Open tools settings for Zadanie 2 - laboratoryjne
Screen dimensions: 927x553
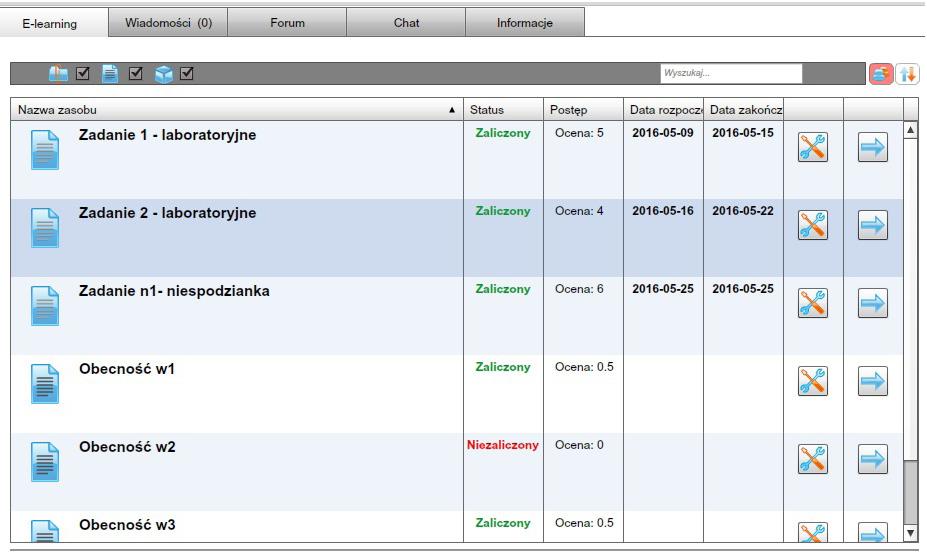click(812, 225)
